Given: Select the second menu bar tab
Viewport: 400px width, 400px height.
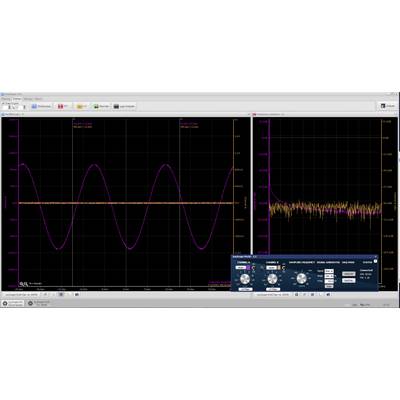Looking at the screenshot, I should (17, 99).
